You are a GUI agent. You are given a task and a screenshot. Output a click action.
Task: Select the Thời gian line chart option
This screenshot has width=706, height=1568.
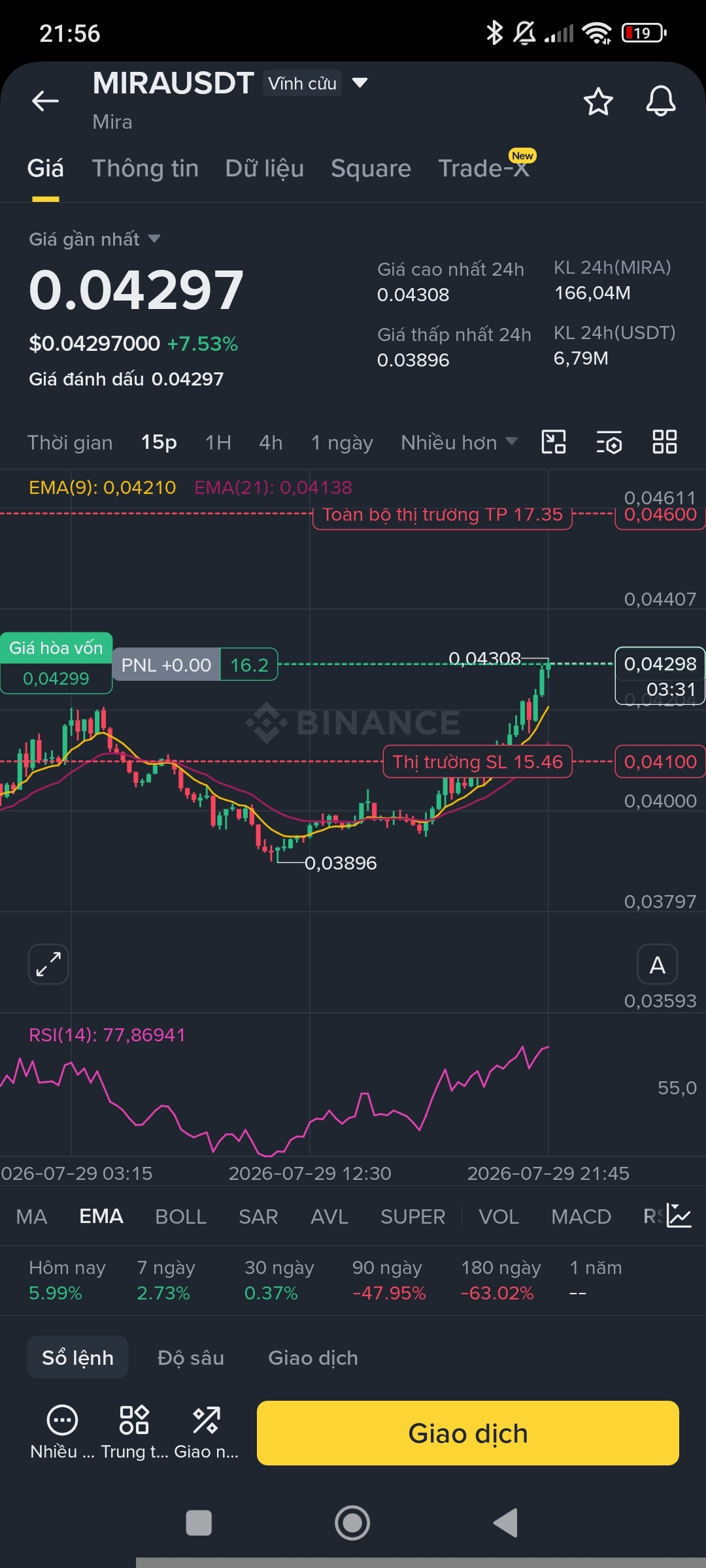point(70,442)
